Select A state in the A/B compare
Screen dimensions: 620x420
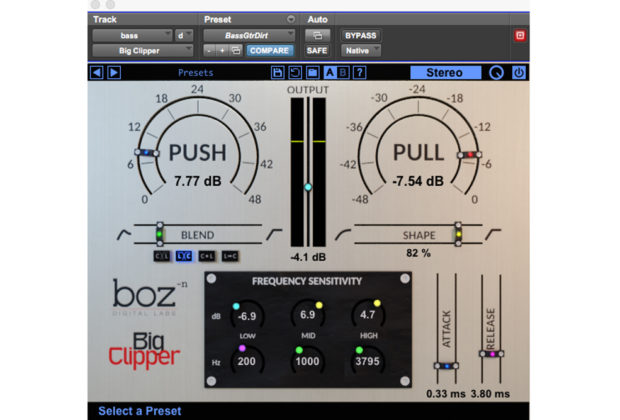pos(330,73)
